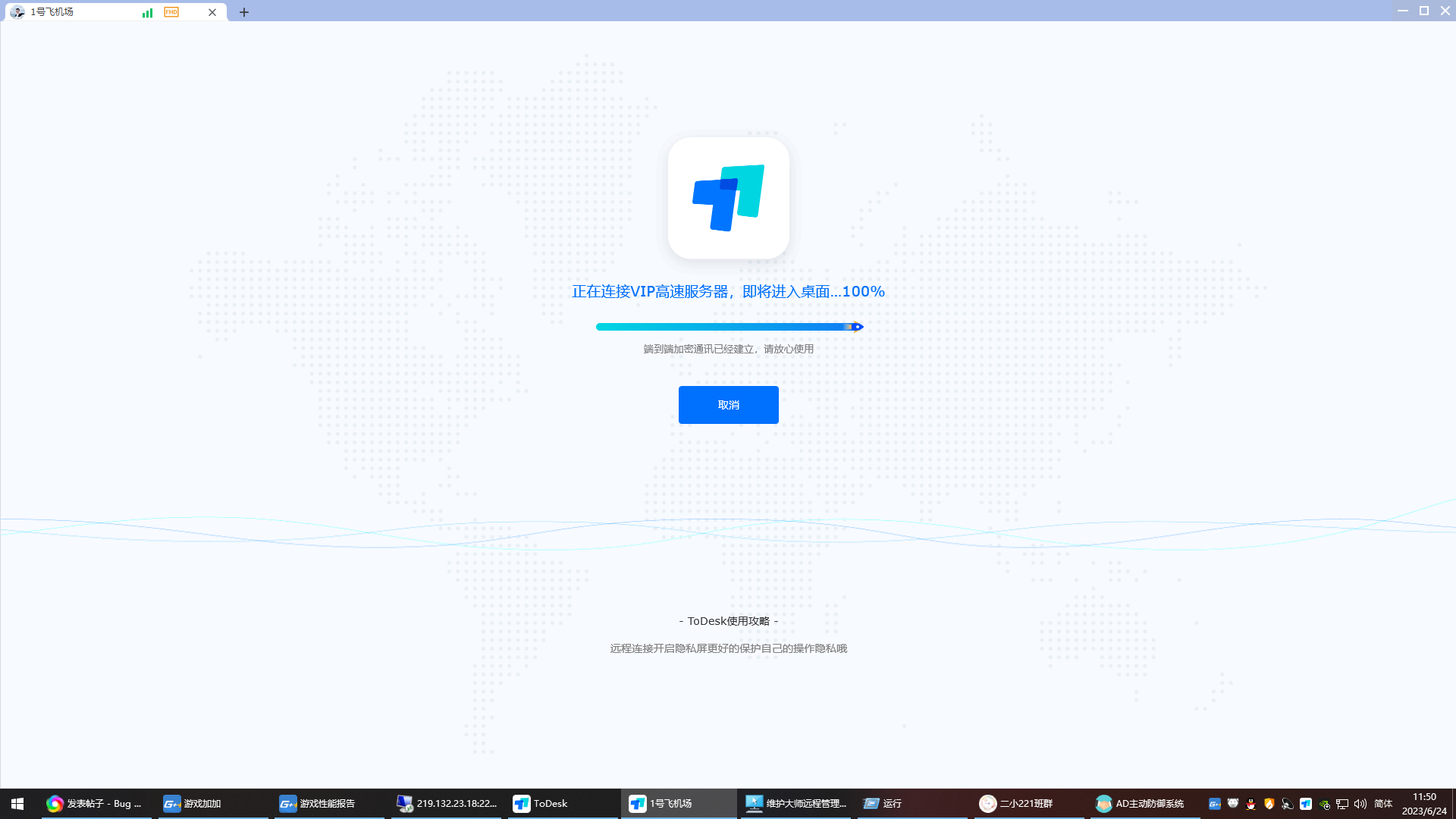Open the 运行 dialog from taskbar
This screenshot has height=819, width=1456.
(x=912, y=803)
